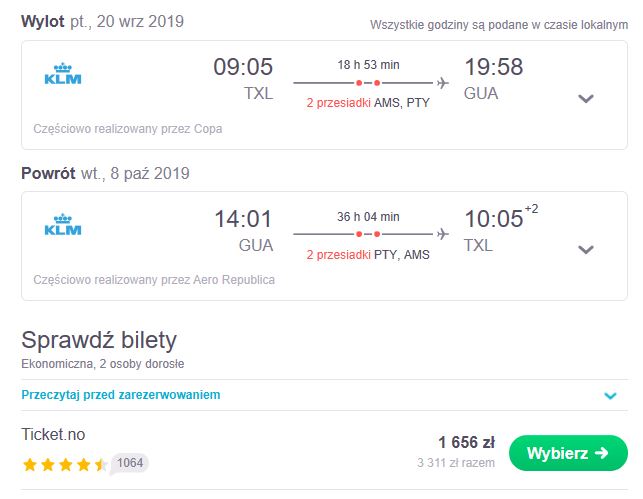Click the airplane icon on outbound route
Viewport: 643px width, 499px height.
pyautogui.click(x=442, y=83)
